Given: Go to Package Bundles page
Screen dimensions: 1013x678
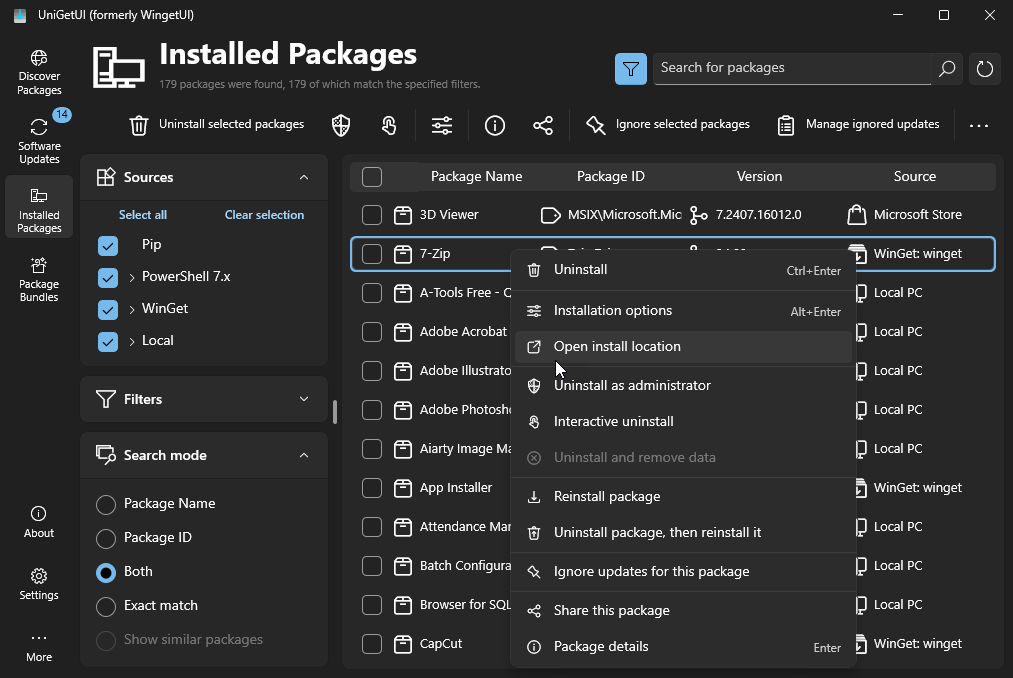Looking at the screenshot, I should (x=39, y=280).
